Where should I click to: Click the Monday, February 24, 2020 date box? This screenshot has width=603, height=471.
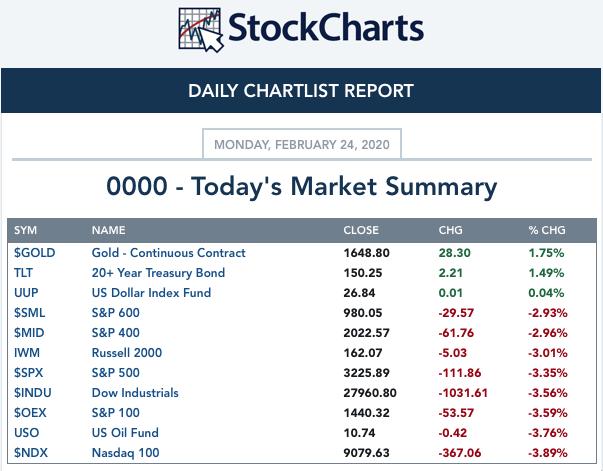(x=302, y=144)
